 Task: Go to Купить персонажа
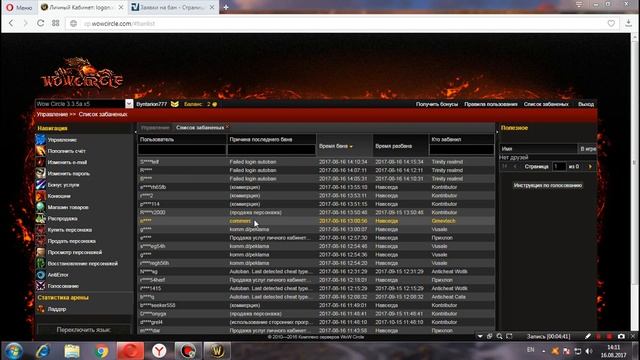click(x=69, y=230)
